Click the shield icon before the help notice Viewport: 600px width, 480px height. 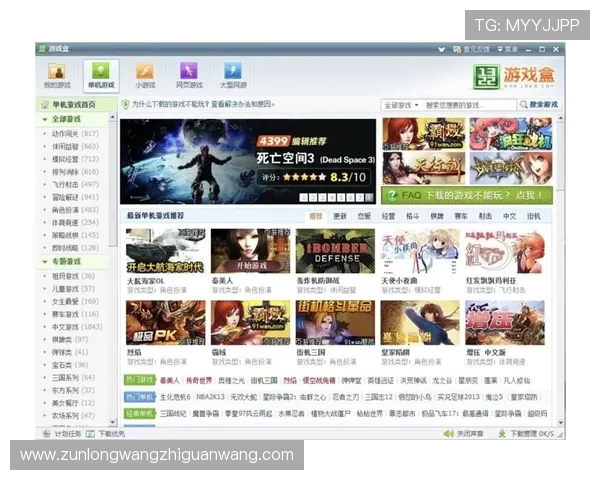tap(125, 104)
